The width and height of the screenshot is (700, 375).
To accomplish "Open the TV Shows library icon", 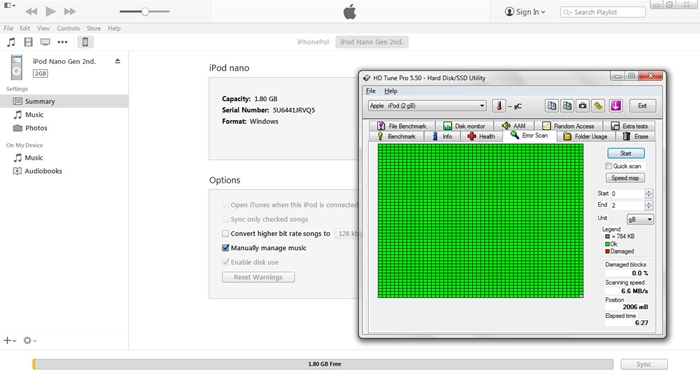I will tap(45, 42).
